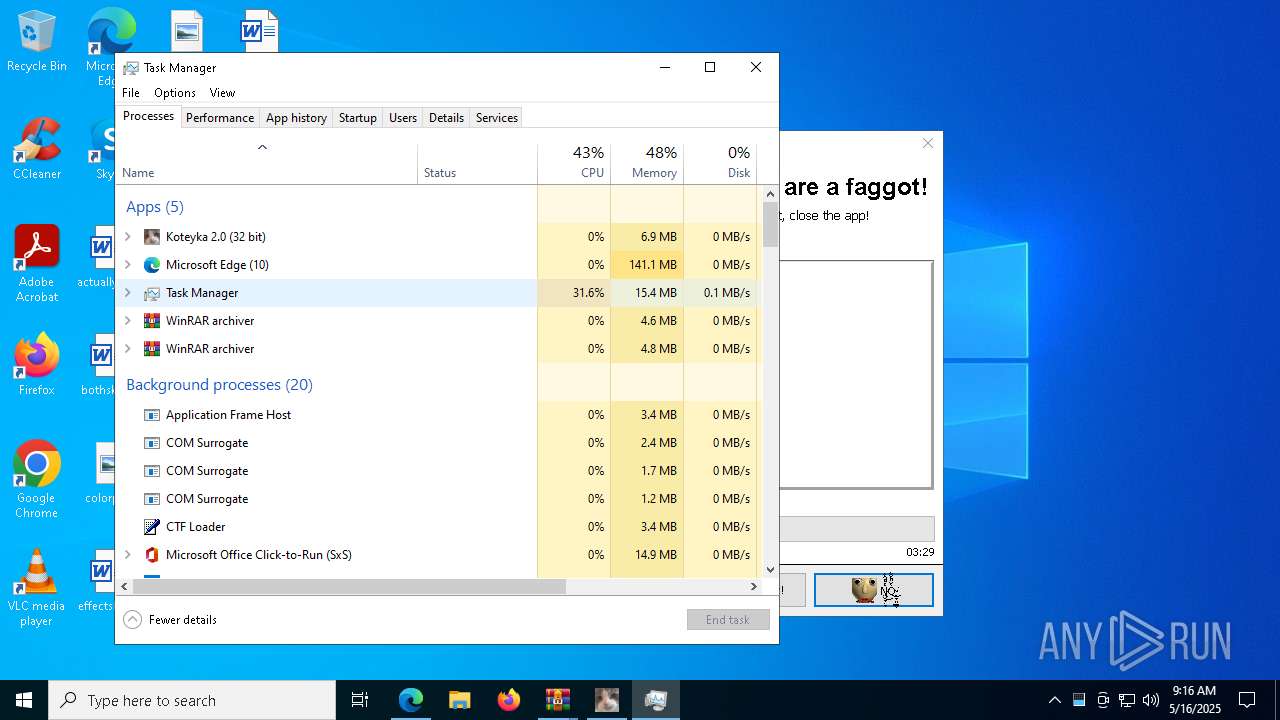Switch to the Performance tab
The height and width of the screenshot is (720, 1280).
click(220, 118)
